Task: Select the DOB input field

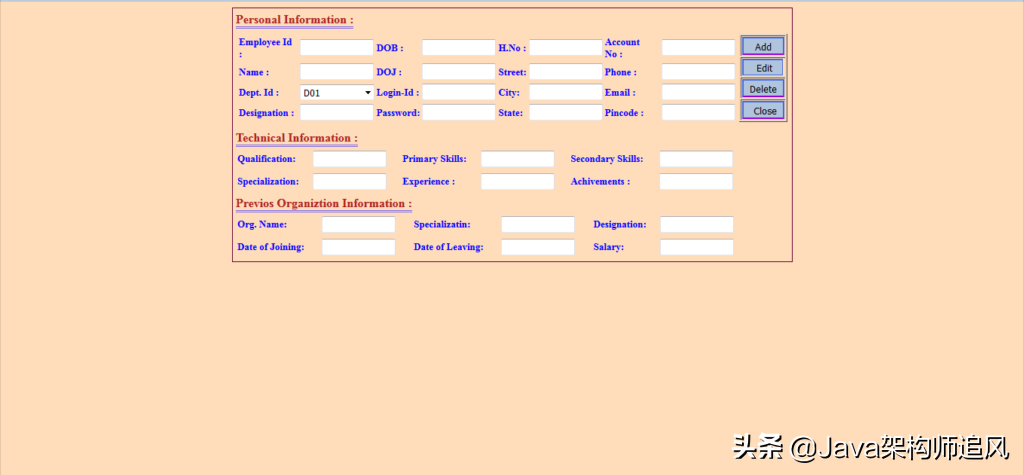Action: (458, 48)
